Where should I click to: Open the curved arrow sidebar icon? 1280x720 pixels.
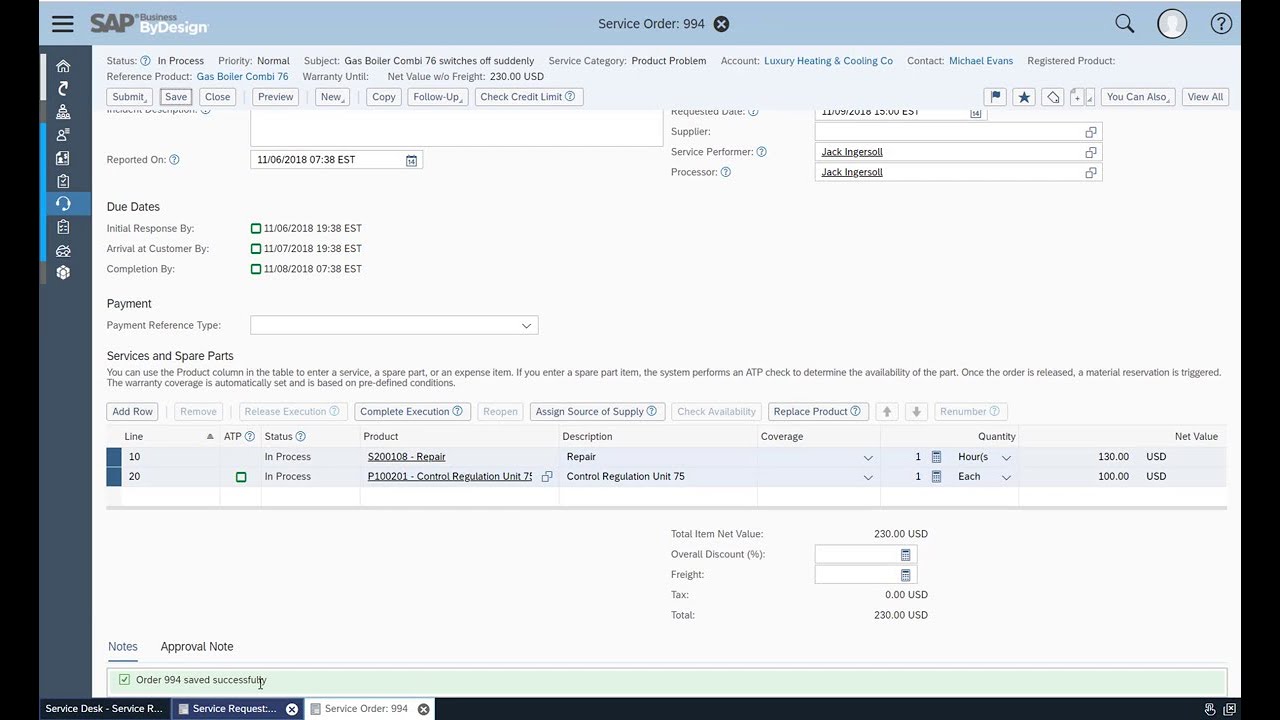click(x=63, y=89)
